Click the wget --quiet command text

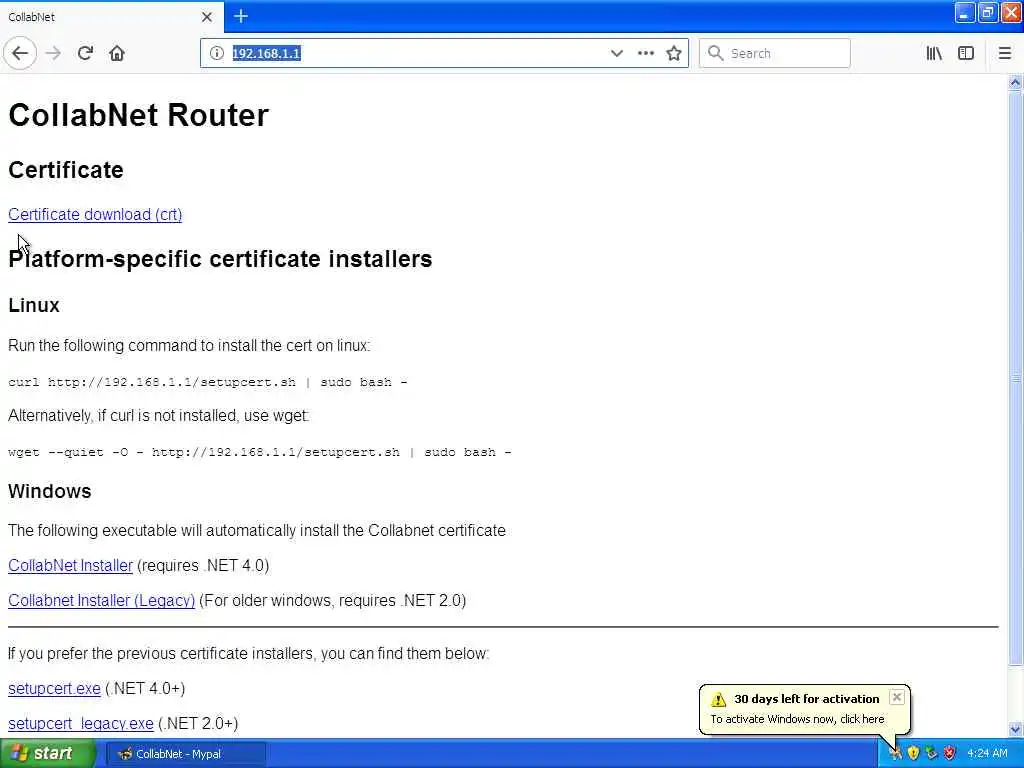[259, 452]
